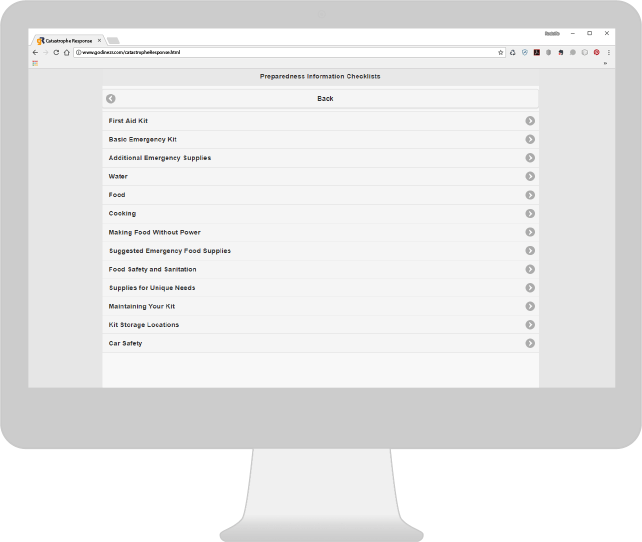This screenshot has width=642, height=542.
Task: Expand Suggested Emergency Food Supplies chevron
Action: click(x=530, y=251)
